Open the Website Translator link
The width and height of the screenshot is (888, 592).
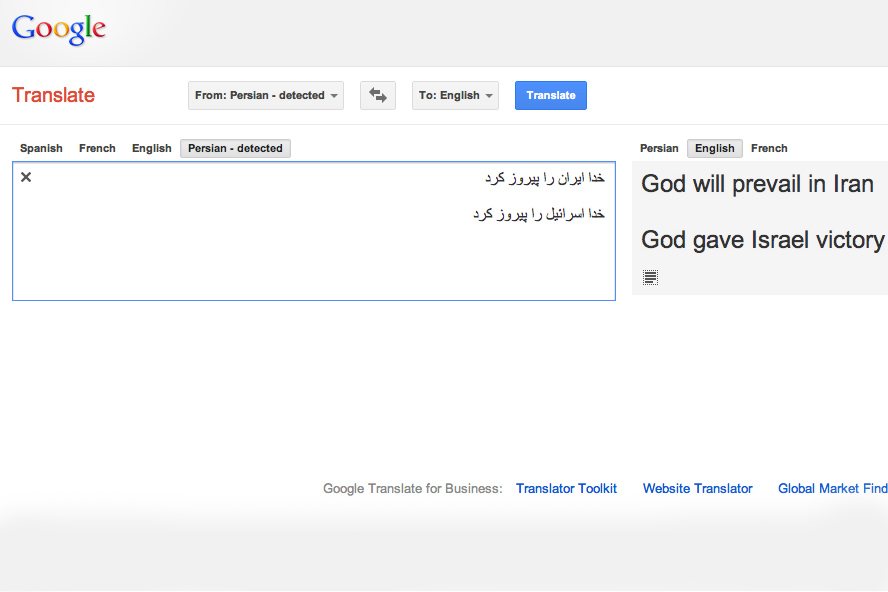click(x=697, y=489)
